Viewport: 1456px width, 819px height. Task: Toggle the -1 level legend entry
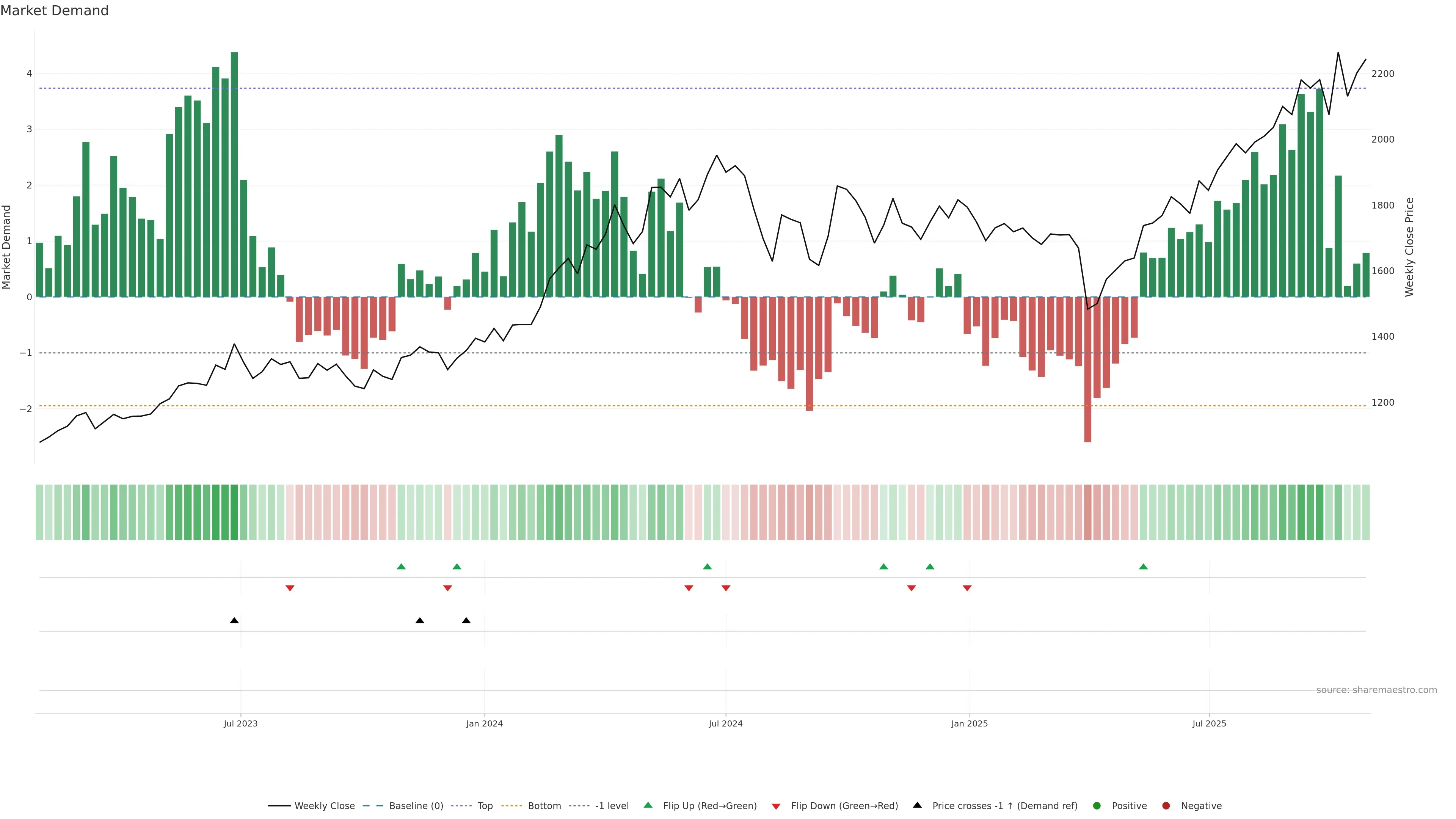[612, 805]
